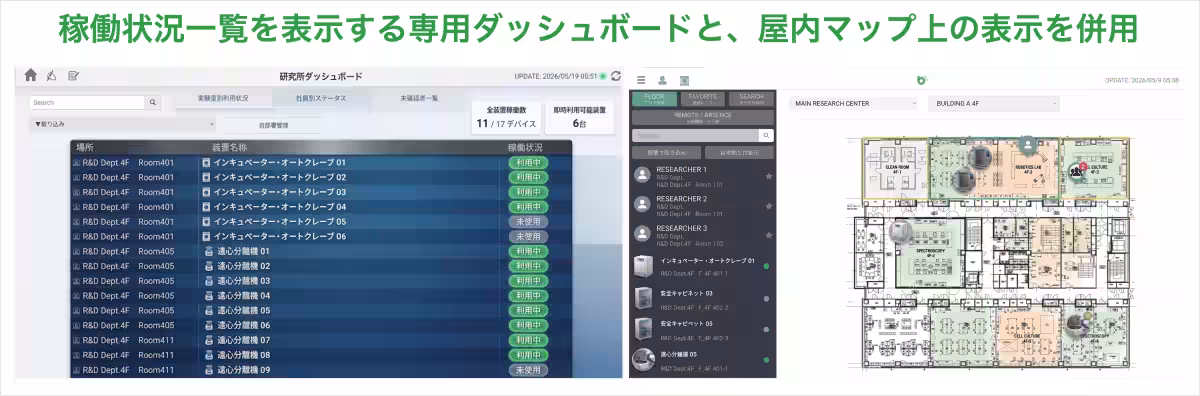Click the 即時利用可能装置 summary card
This screenshot has width=1200, height=396.
(x=580, y=117)
